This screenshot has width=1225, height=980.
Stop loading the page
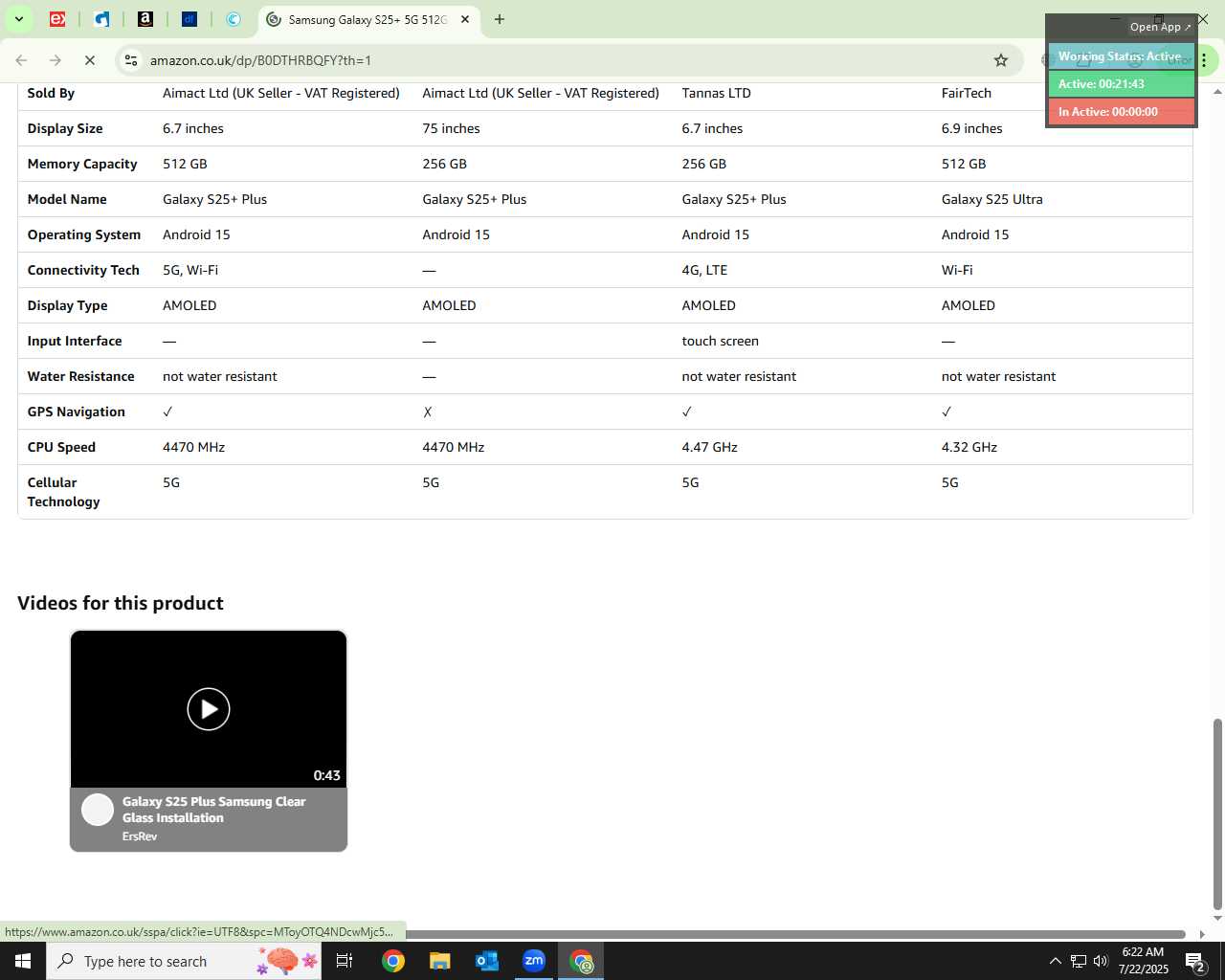tap(89, 60)
